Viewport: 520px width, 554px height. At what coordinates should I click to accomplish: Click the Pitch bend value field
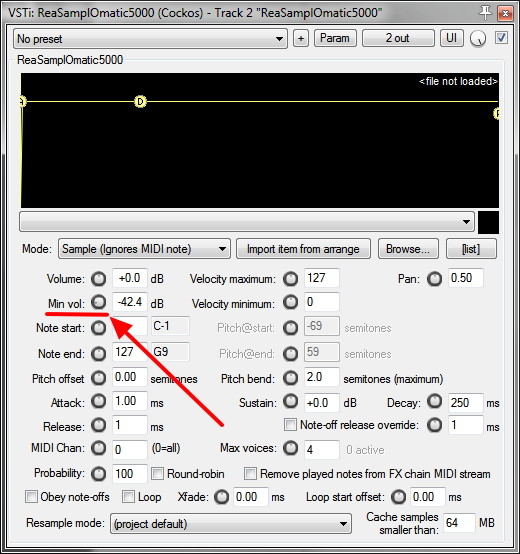[321, 377]
